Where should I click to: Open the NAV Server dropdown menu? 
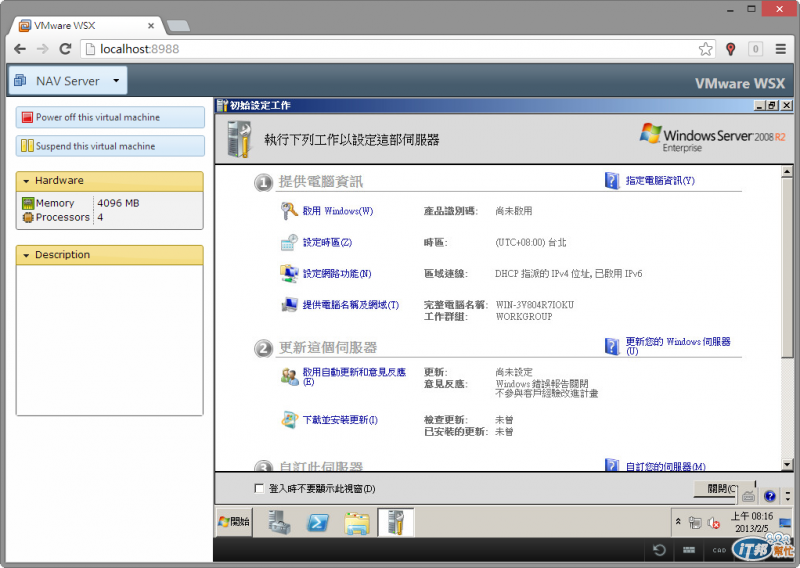[68, 81]
